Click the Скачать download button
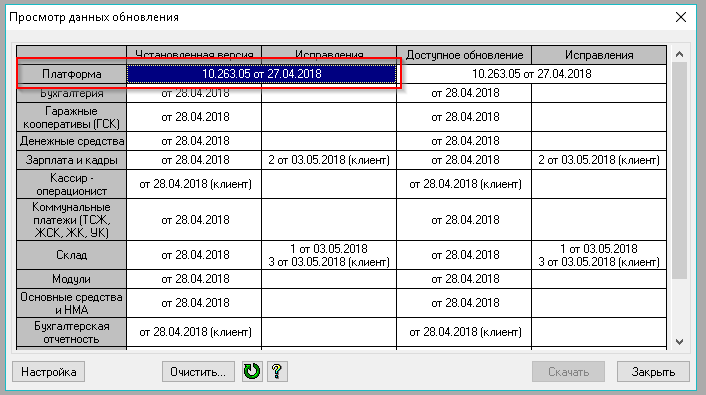The height and width of the screenshot is (395, 706). (x=568, y=372)
